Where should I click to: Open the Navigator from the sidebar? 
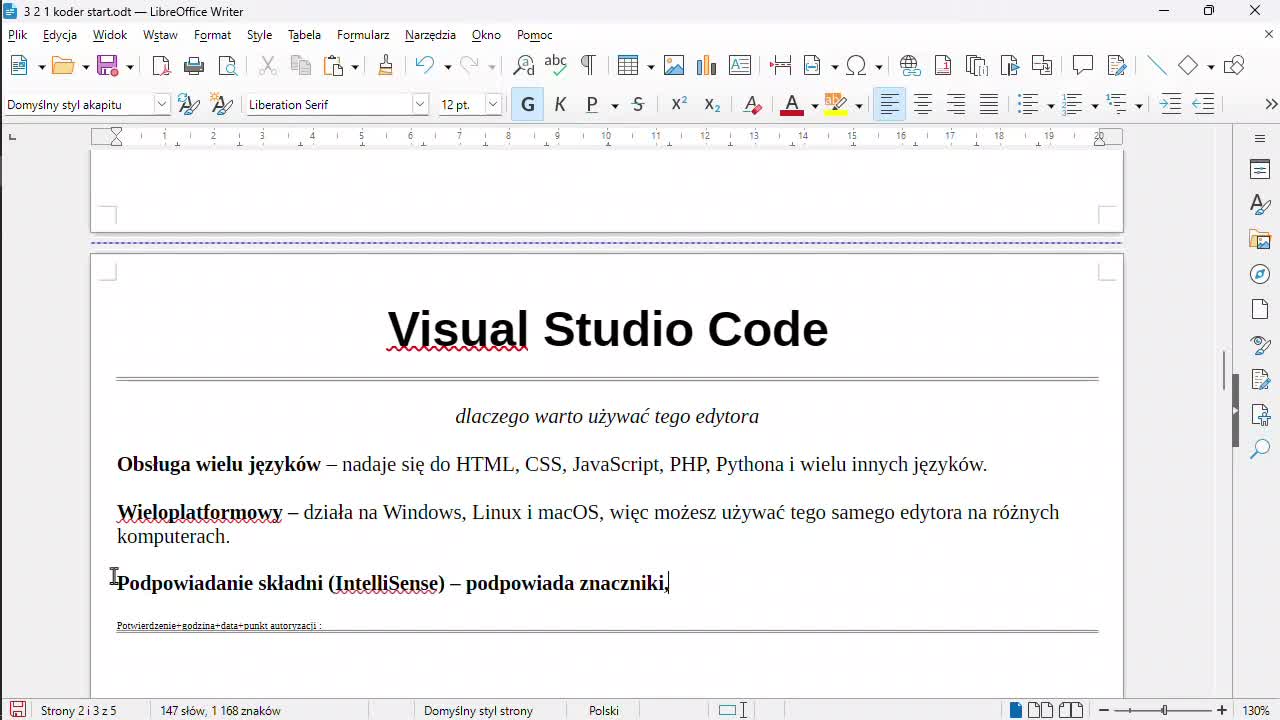(x=1260, y=274)
